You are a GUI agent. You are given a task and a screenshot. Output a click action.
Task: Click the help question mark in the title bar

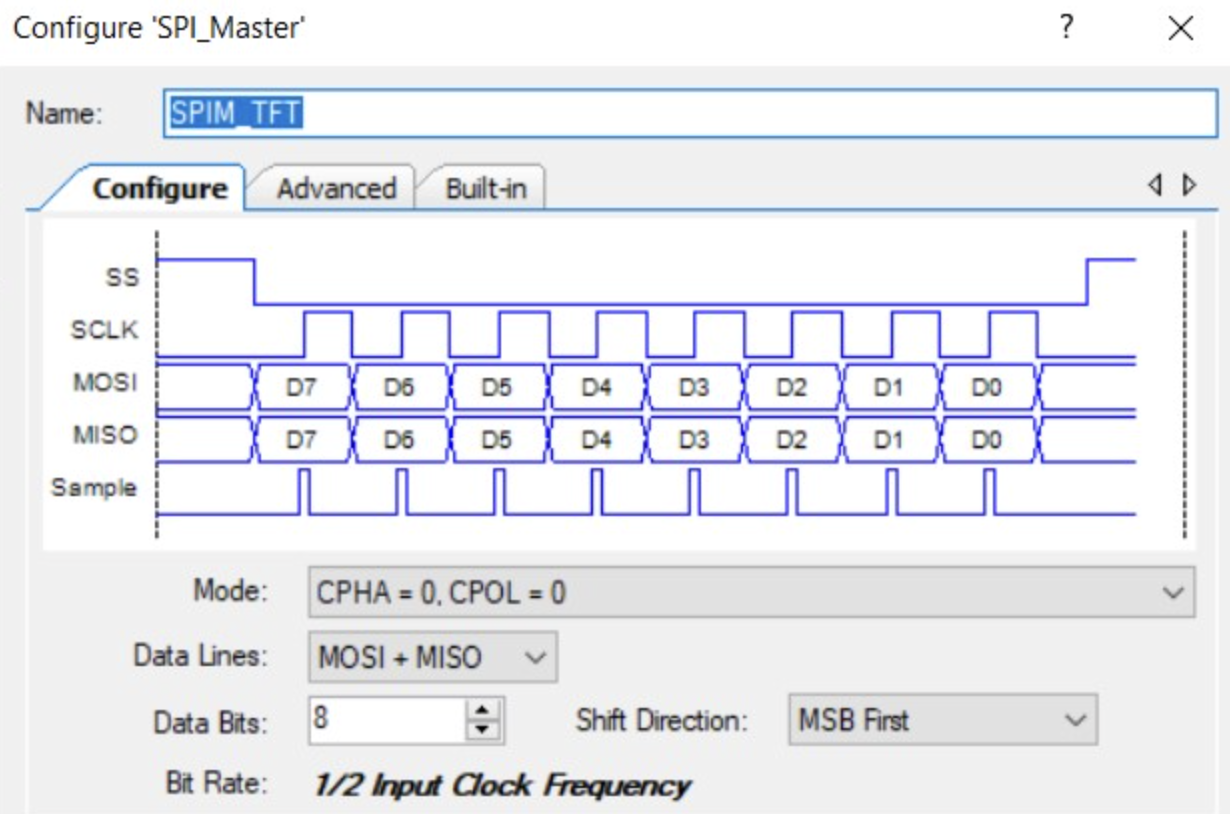pos(1067,28)
